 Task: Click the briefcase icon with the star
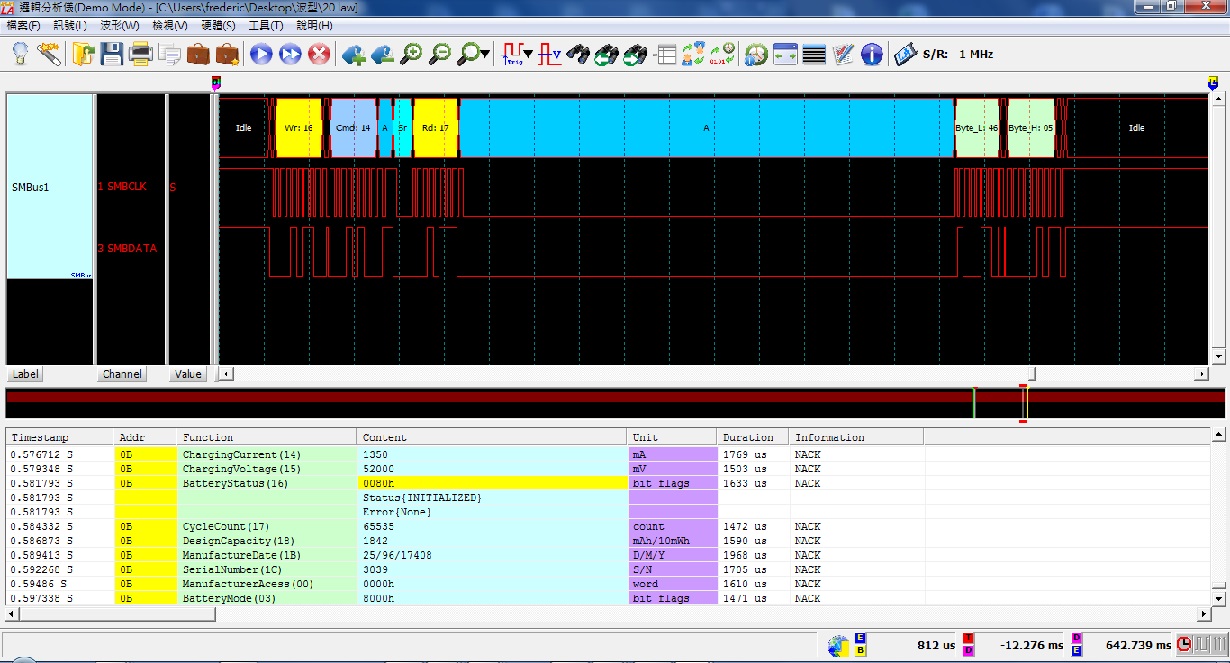pyautogui.click(x=227, y=54)
